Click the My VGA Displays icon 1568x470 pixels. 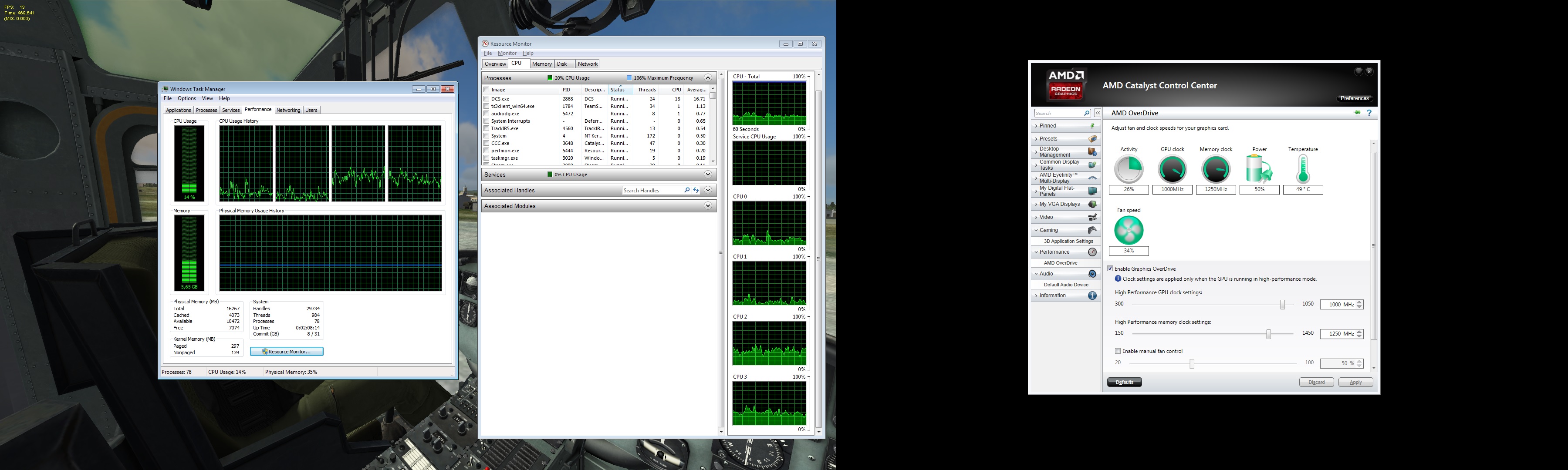(x=1092, y=204)
